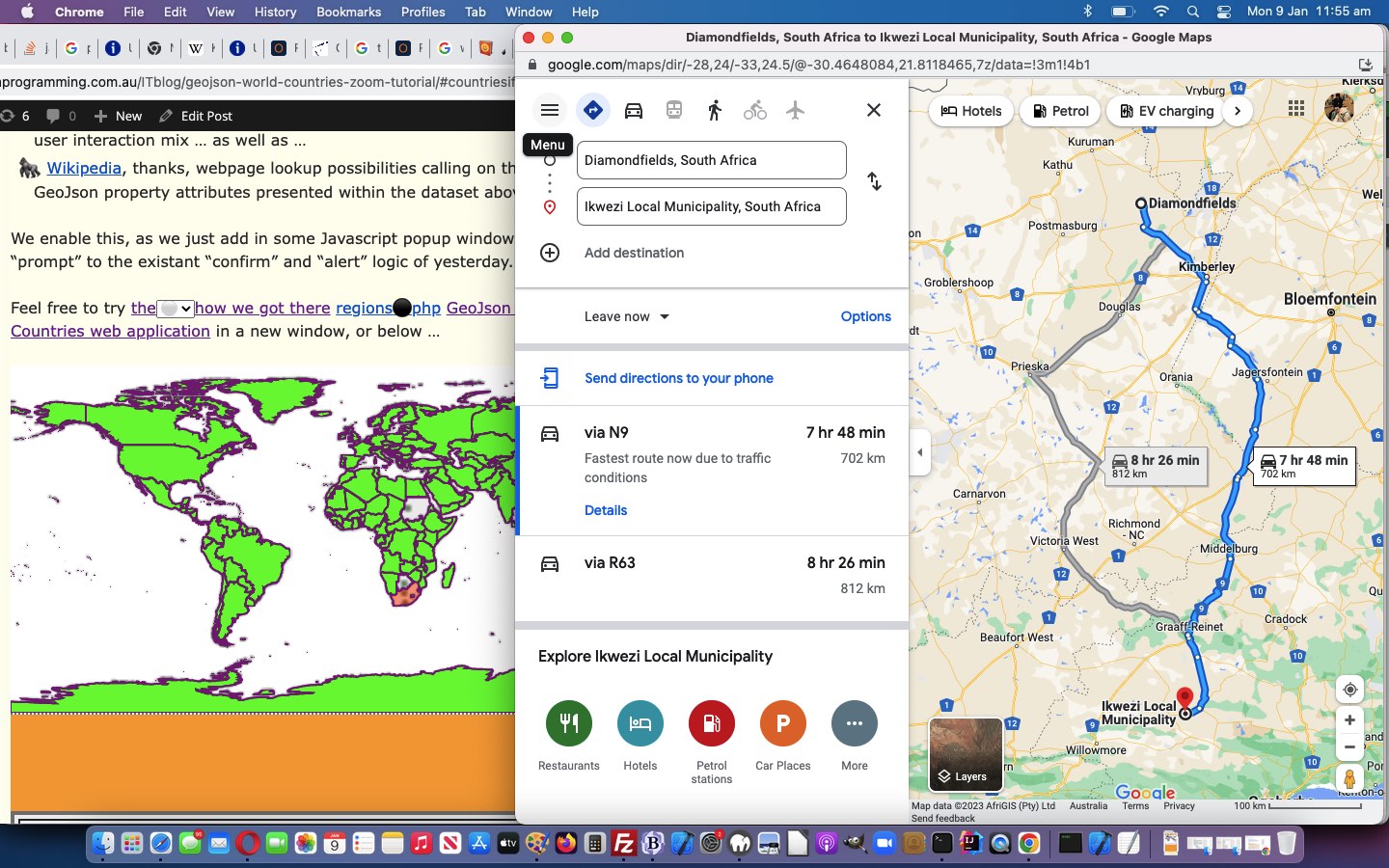Select driving travel mode car icon
1389x868 pixels.
634,110
